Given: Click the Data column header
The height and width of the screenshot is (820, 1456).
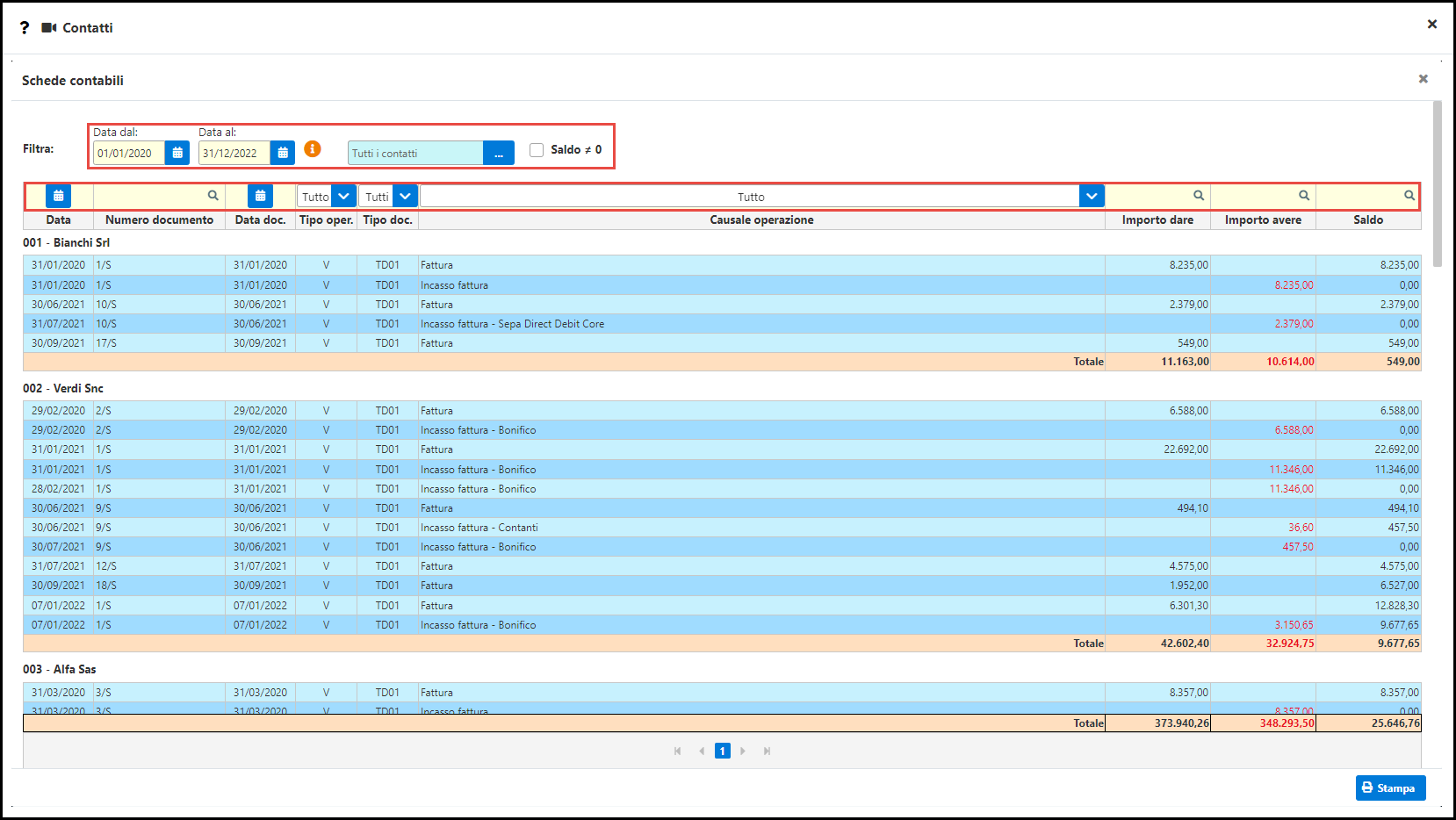Looking at the screenshot, I should (x=58, y=220).
